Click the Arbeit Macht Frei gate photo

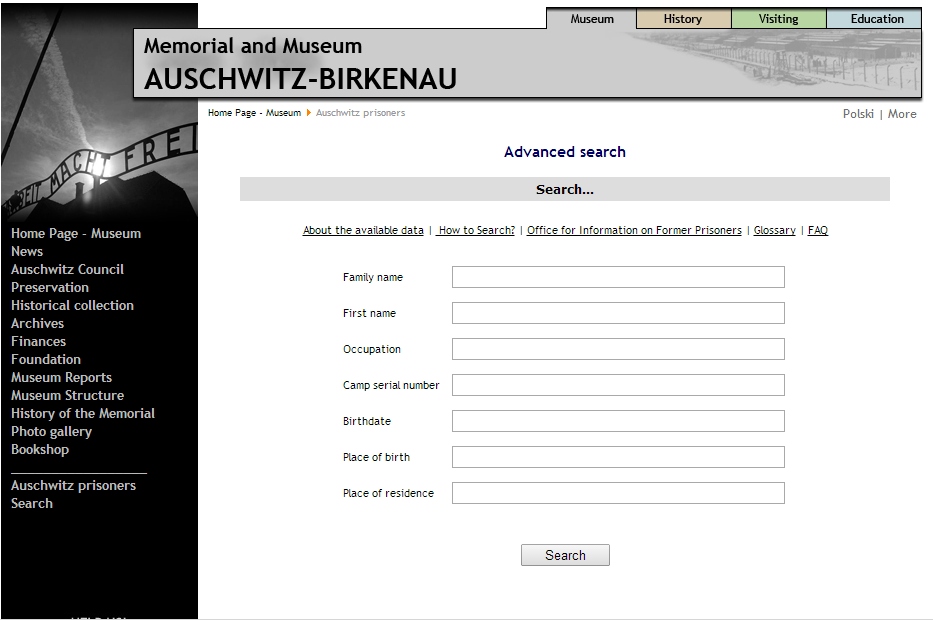tap(99, 113)
